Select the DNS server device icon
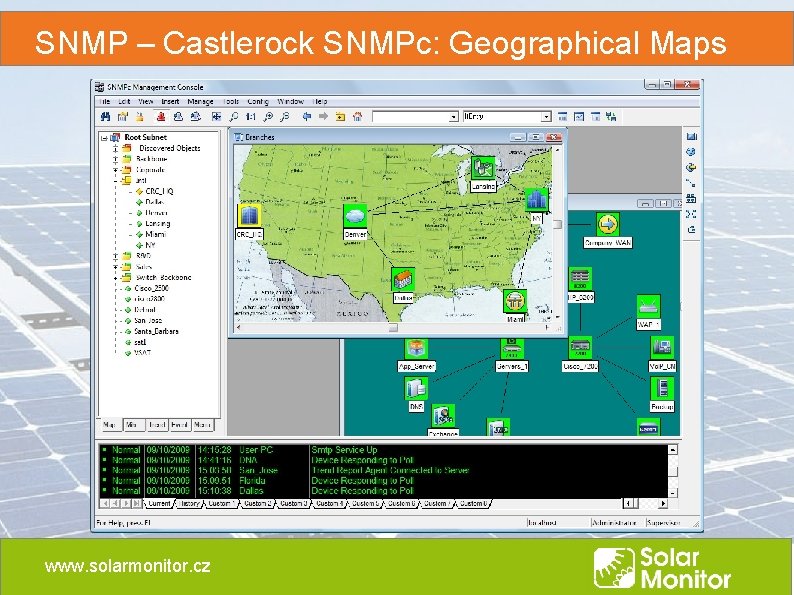Image resolution: width=794 pixels, height=595 pixels. (x=416, y=389)
